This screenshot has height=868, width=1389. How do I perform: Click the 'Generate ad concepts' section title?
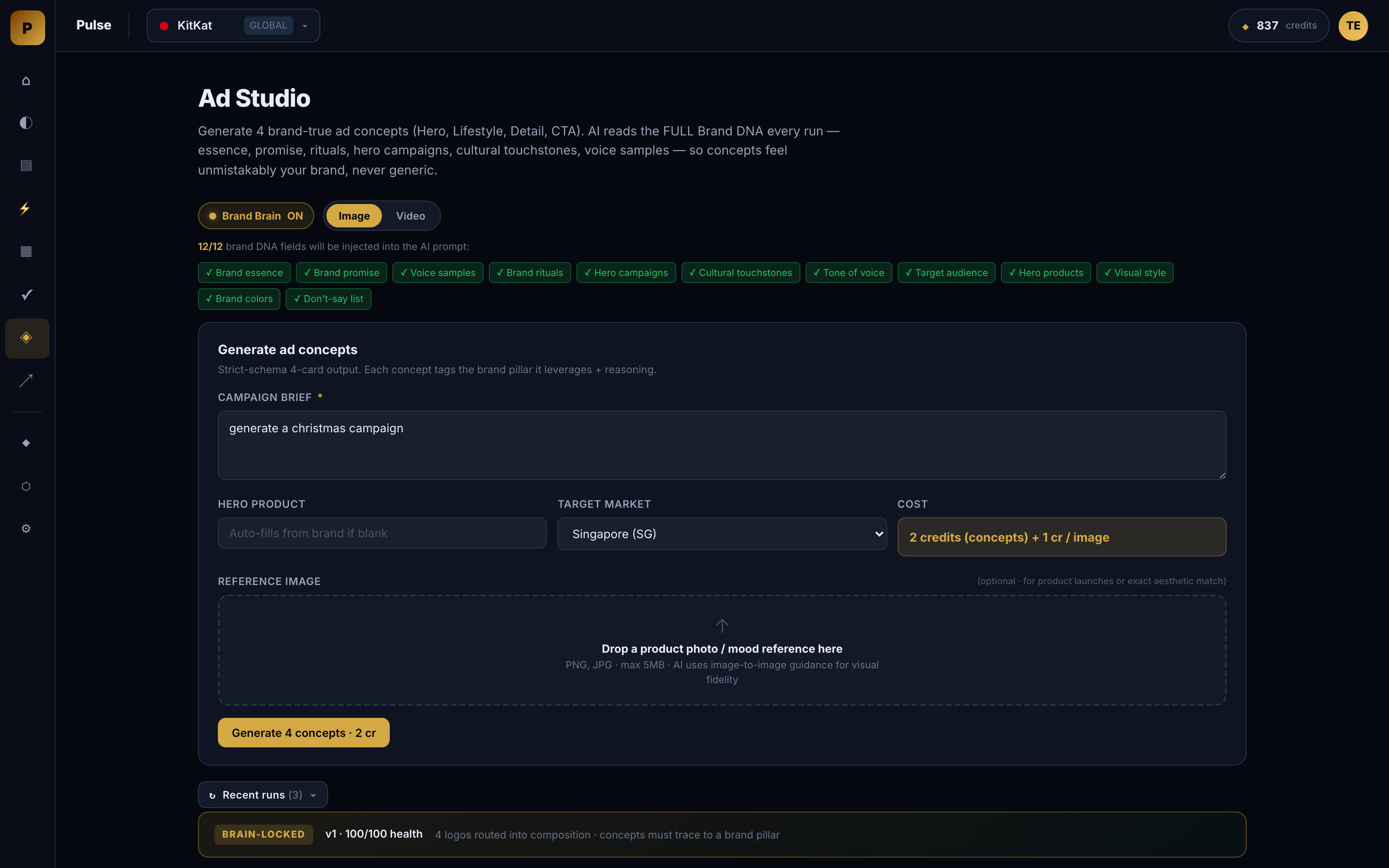click(x=287, y=350)
